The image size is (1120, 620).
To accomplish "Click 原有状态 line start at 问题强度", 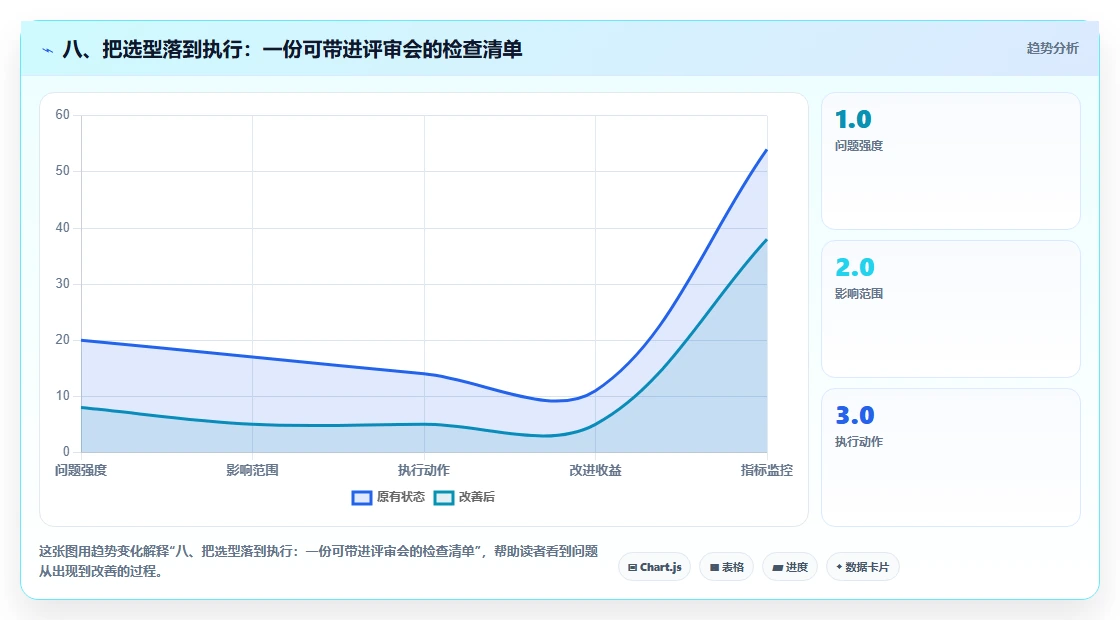I will 81,340.
